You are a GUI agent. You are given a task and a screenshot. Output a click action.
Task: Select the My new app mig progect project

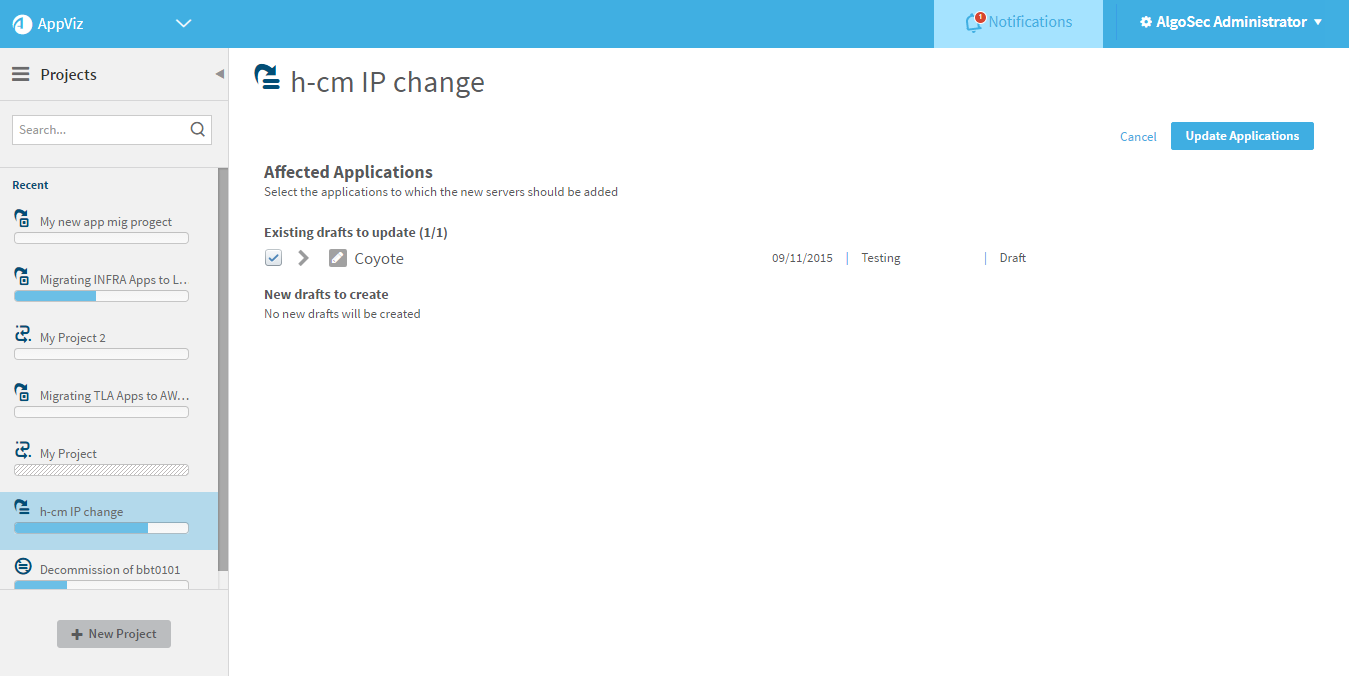(105, 222)
